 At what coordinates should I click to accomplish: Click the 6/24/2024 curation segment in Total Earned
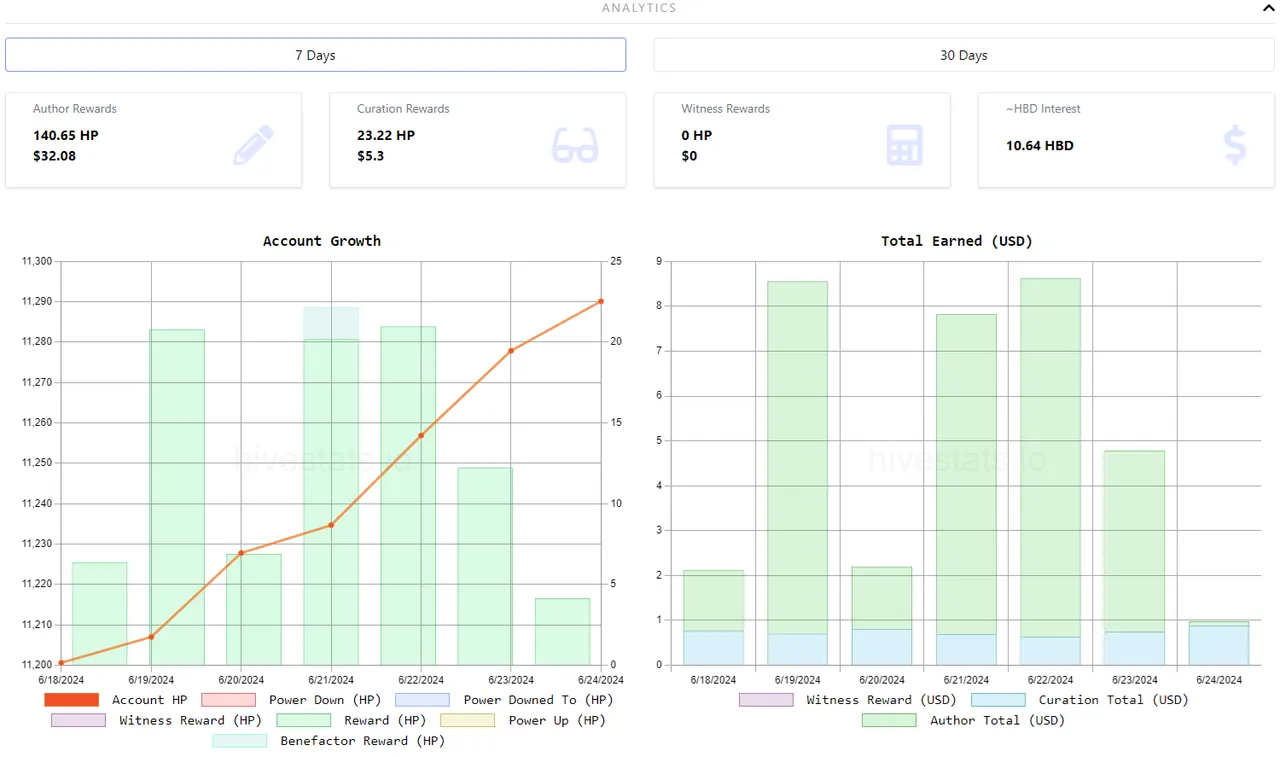[1219, 645]
